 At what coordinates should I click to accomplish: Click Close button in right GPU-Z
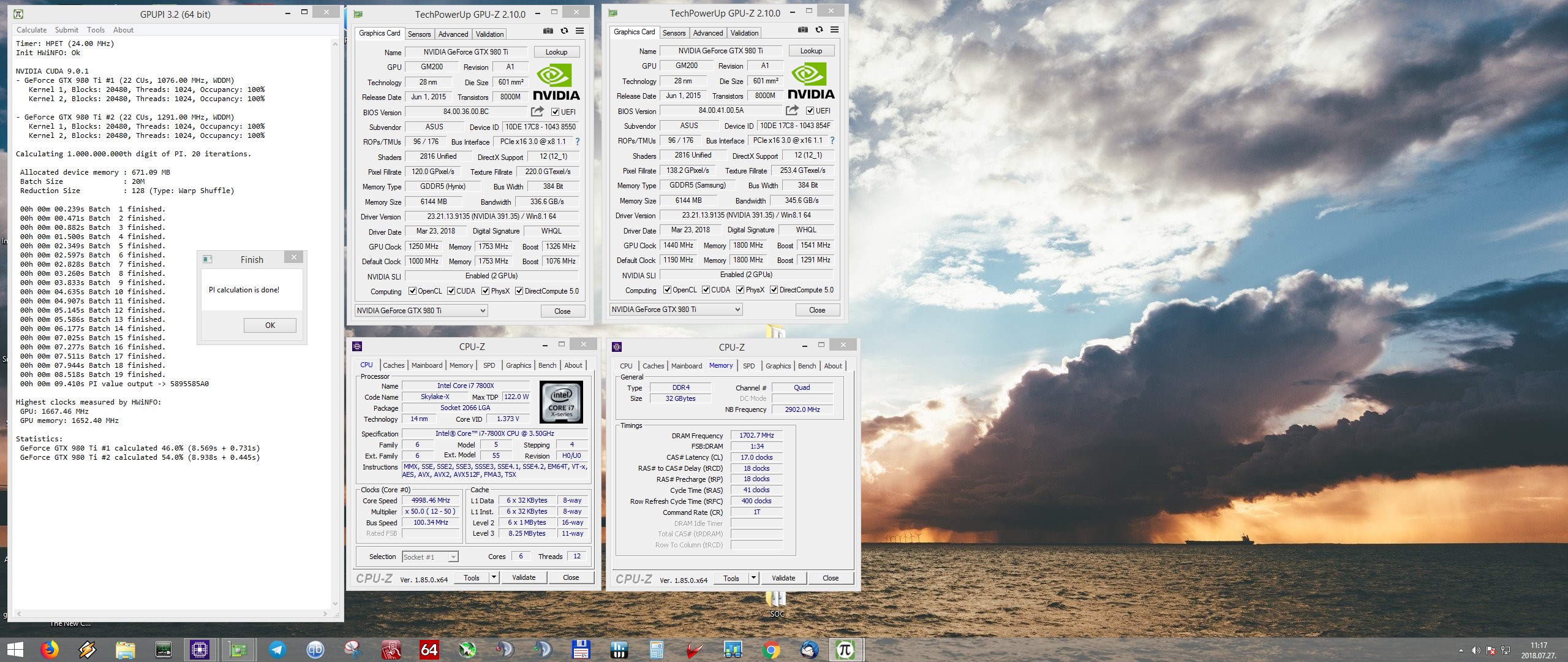click(817, 310)
